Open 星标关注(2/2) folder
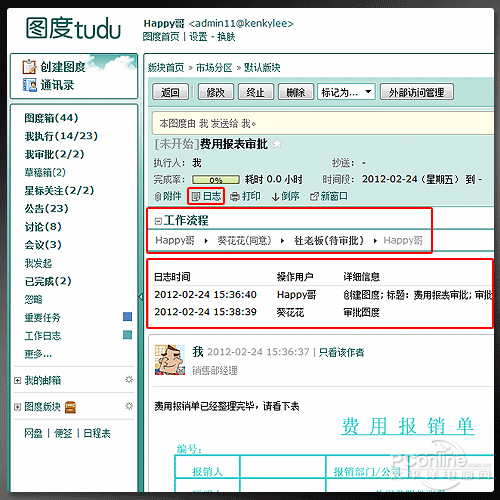 tap(59, 190)
